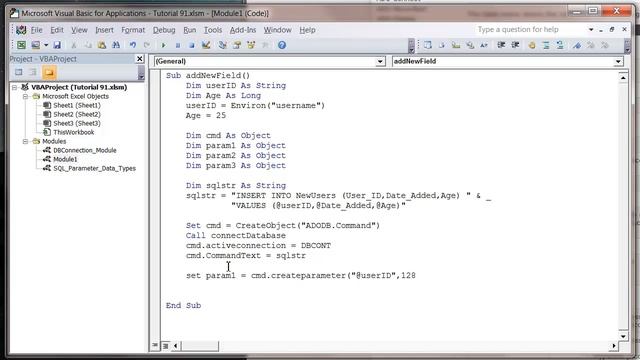This screenshot has height=360, width=640.
Task: Click the Cut scissors icon
Action: 73,45
